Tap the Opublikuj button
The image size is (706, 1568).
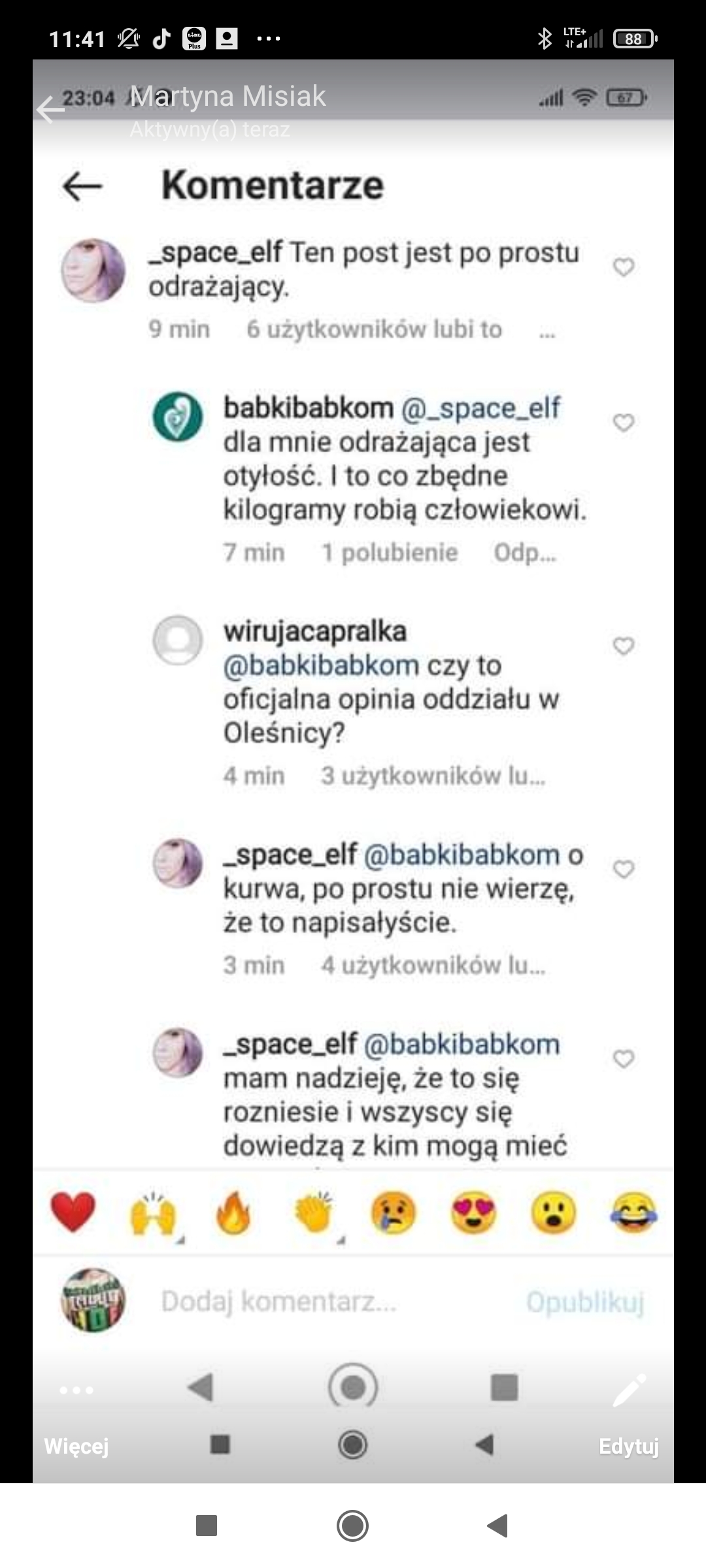(586, 1302)
